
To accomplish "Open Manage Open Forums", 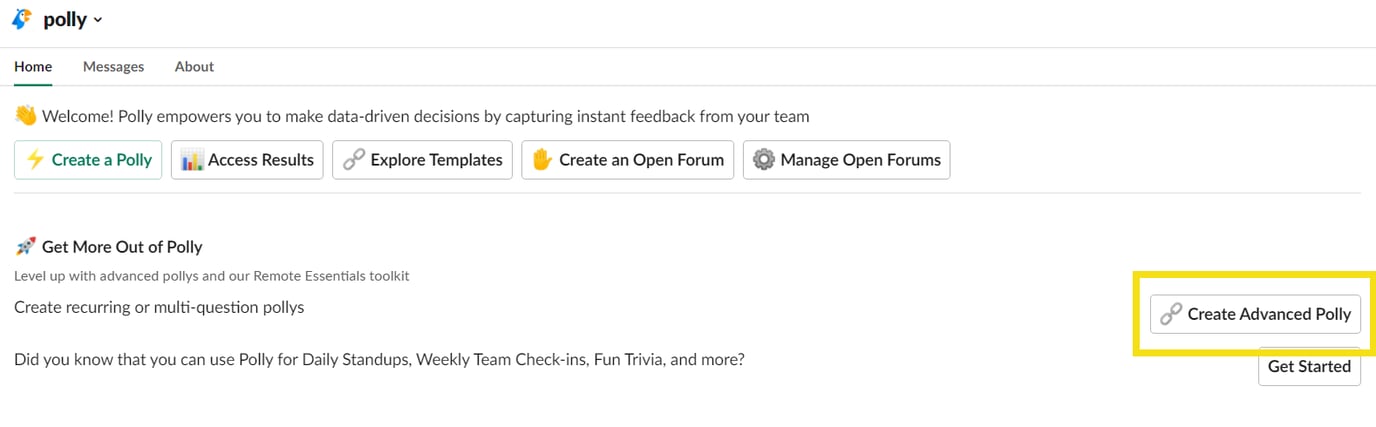I will (x=846, y=160).
